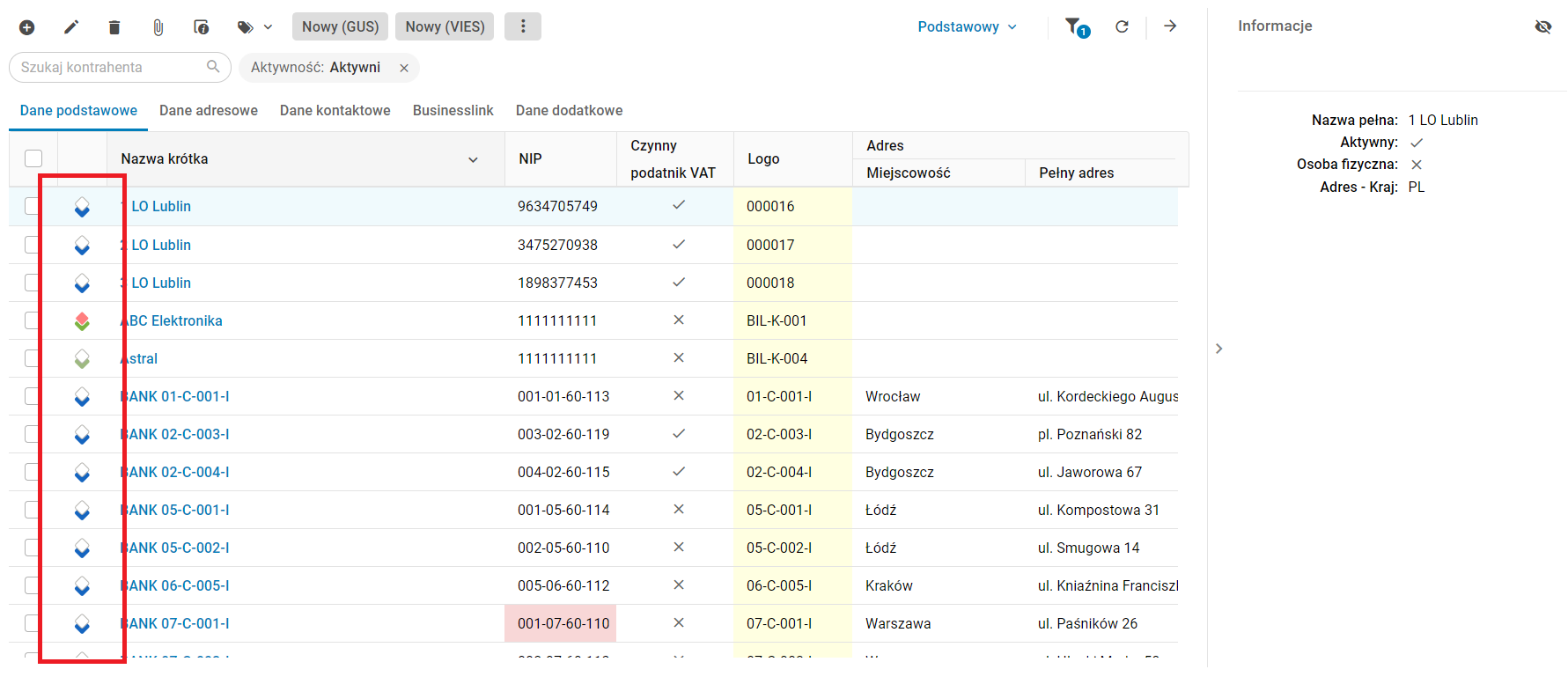
Task: Open the active filters funnel icon
Action: tap(1076, 27)
